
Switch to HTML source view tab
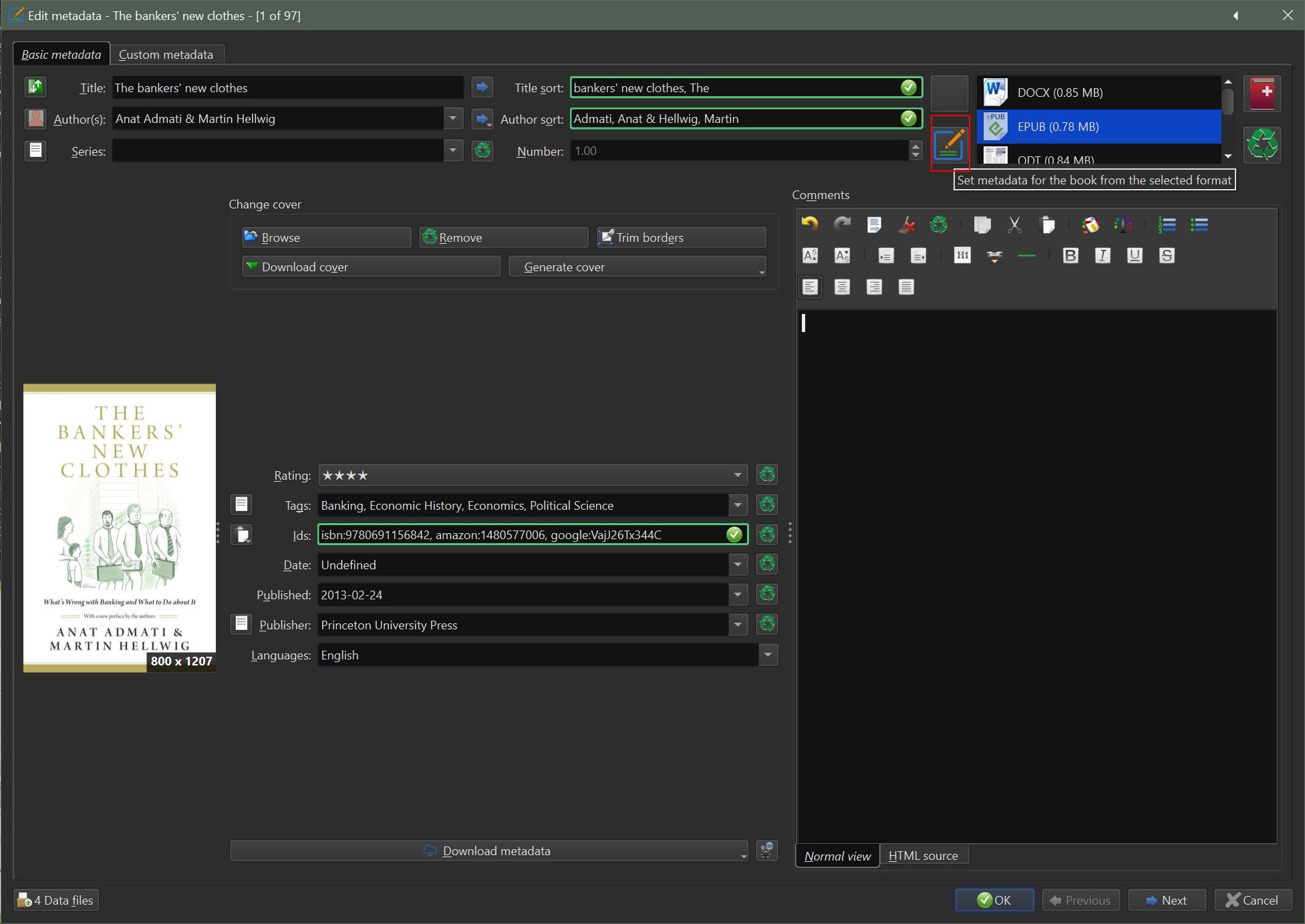click(x=923, y=856)
